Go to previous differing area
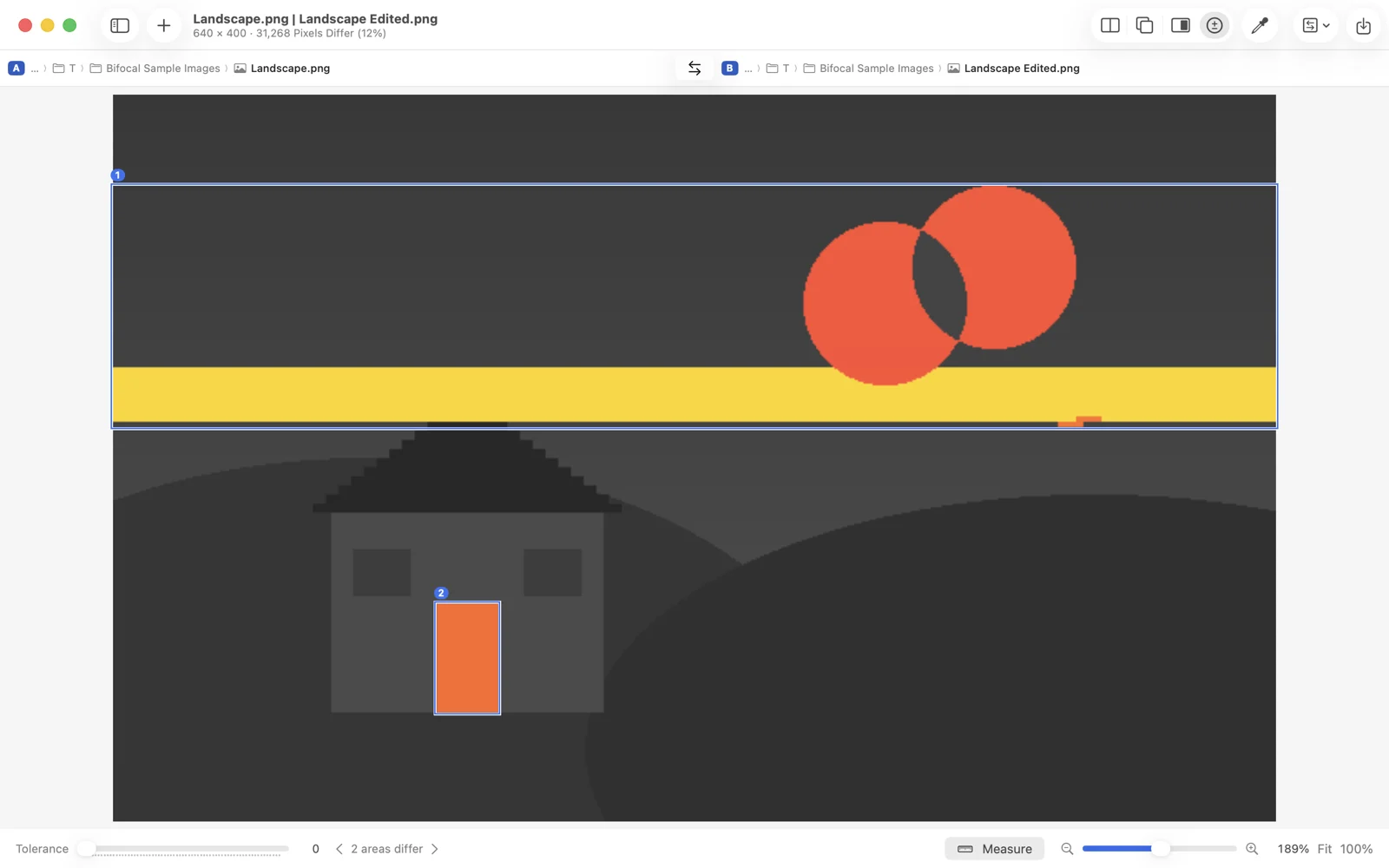This screenshot has height=868, width=1389. 339,849
